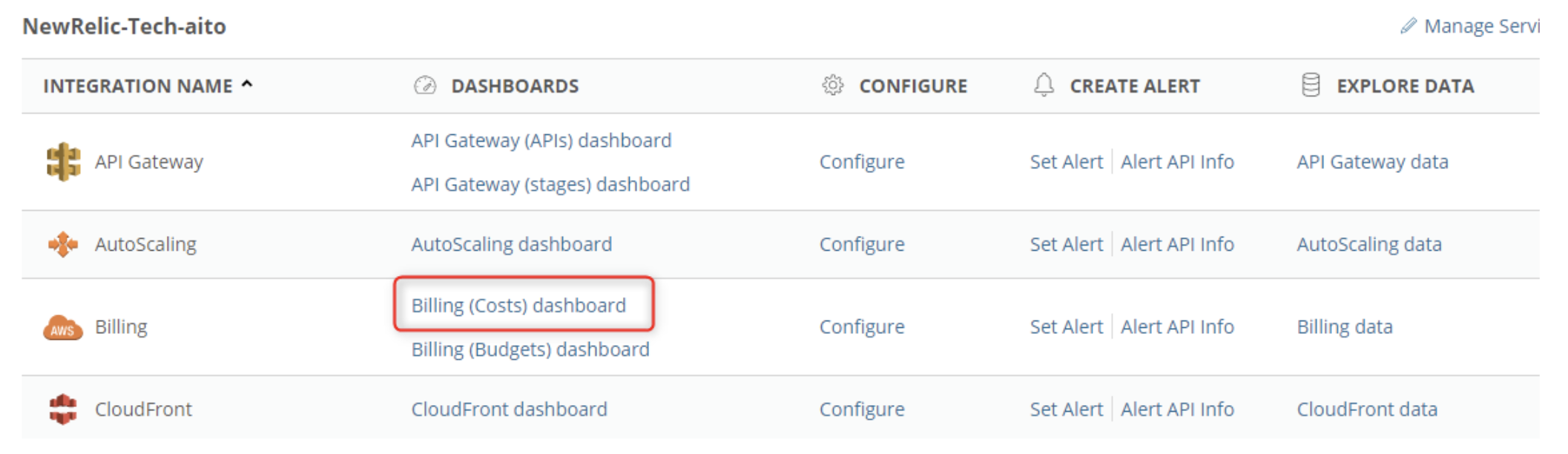Click the AWS Billing cloud icon
The image size is (1568, 454).
(63, 327)
